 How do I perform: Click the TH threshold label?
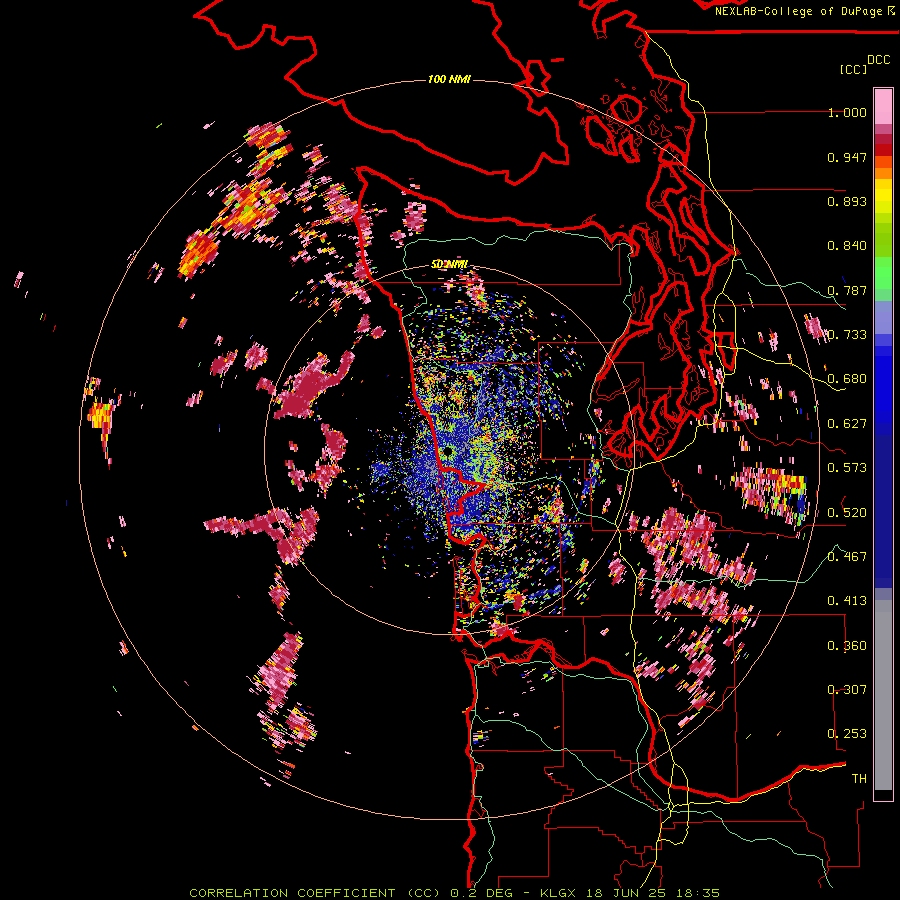click(x=859, y=779)
